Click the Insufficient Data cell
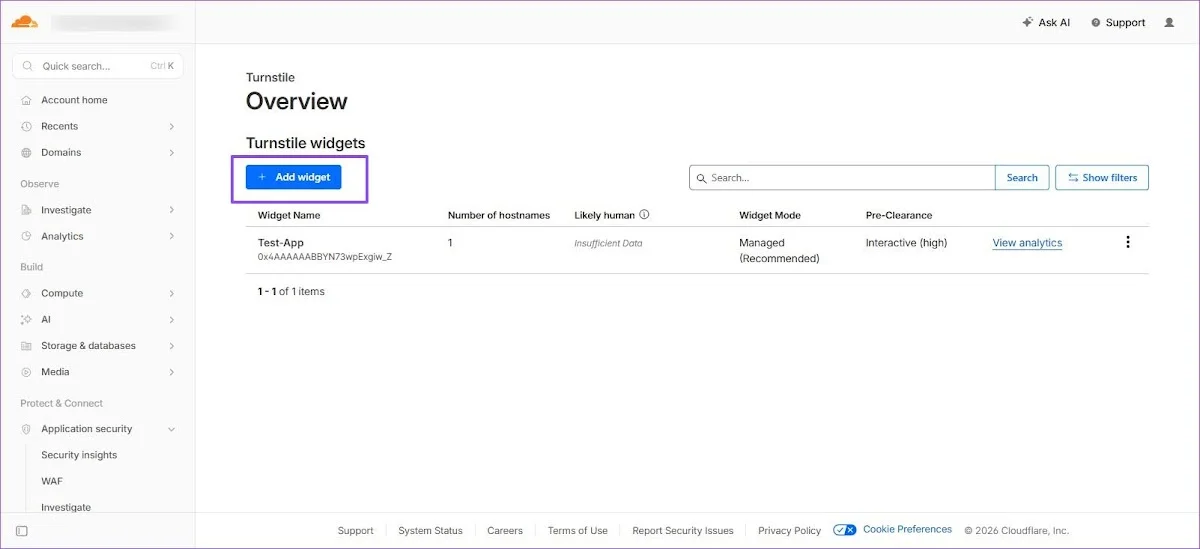The height and width of the screenshot is (549, 1200). click(x=608, y=243)
